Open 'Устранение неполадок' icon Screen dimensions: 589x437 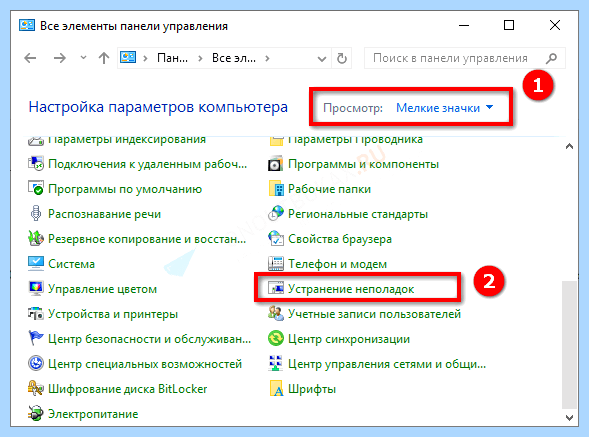tap(276, 288)
